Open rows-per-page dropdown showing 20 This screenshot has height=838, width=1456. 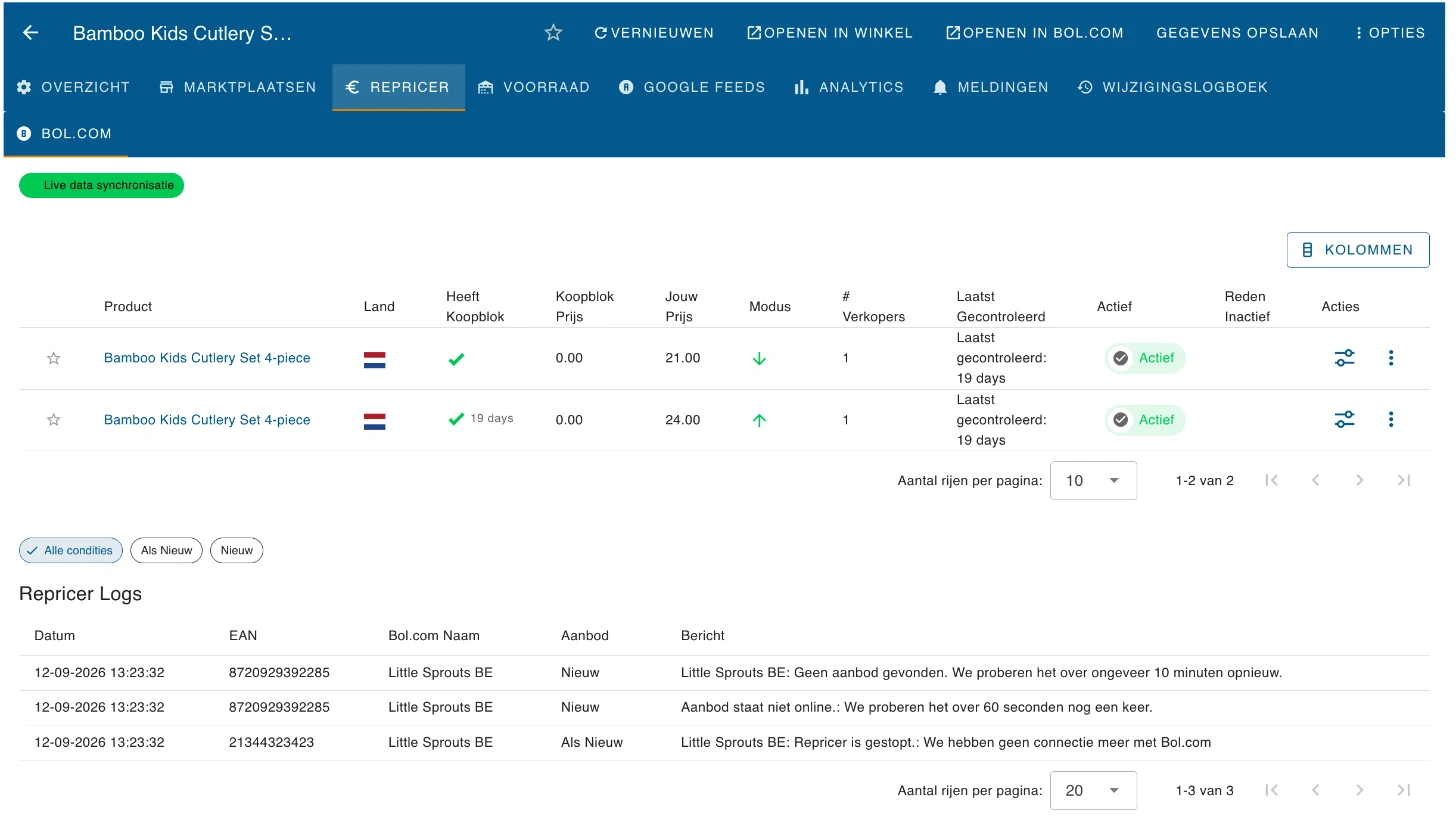[1093, 790]
